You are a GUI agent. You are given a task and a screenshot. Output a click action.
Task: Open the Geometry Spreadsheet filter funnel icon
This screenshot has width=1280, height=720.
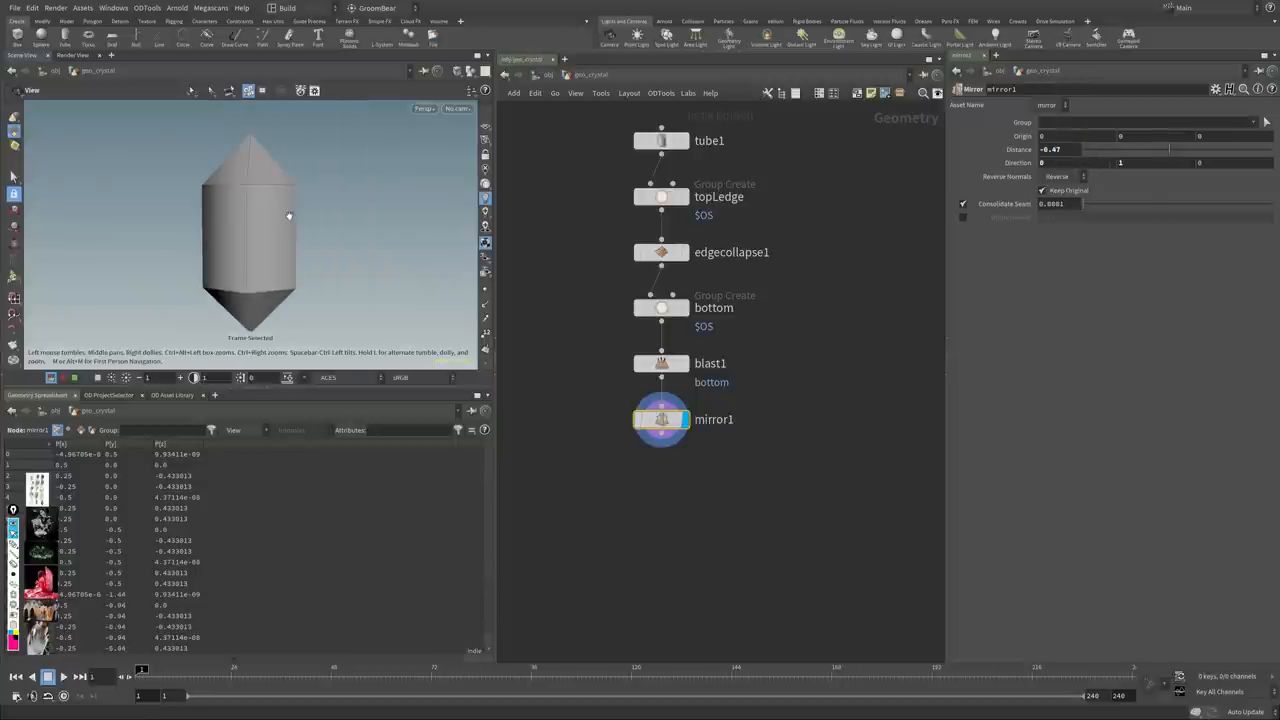[211, 430]
